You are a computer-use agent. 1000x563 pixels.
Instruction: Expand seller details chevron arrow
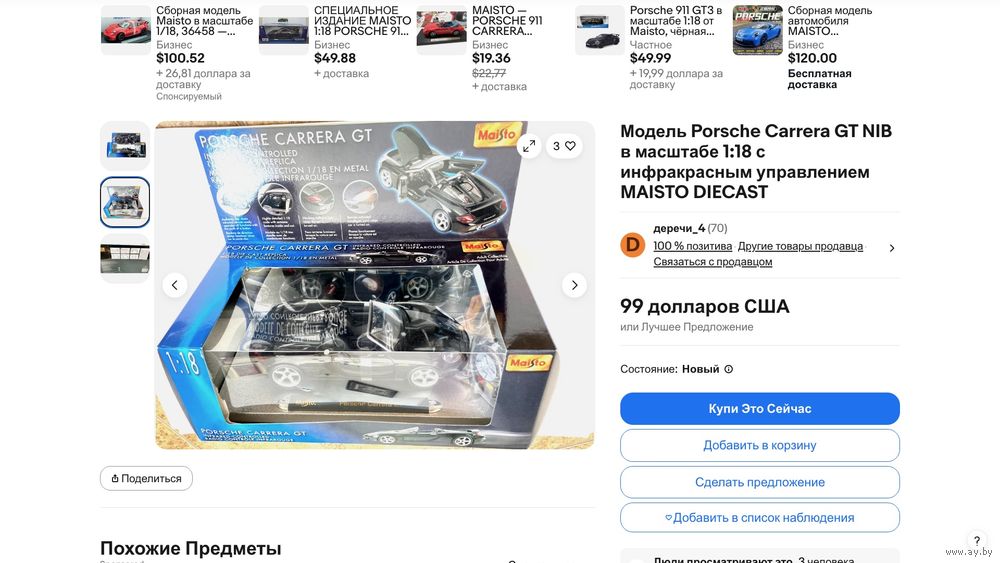coord(892,248)
